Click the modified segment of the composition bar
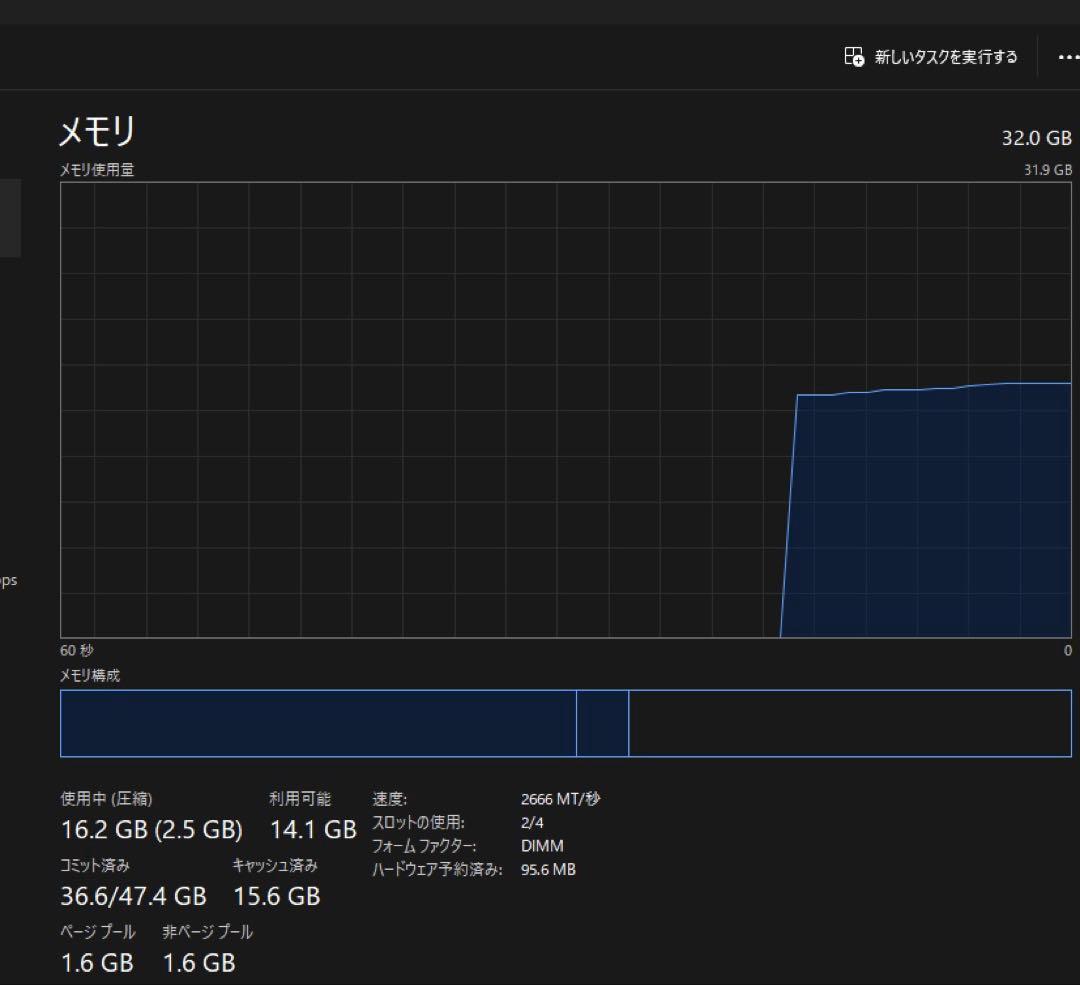 pyautogui.click(x=603, y=722)
